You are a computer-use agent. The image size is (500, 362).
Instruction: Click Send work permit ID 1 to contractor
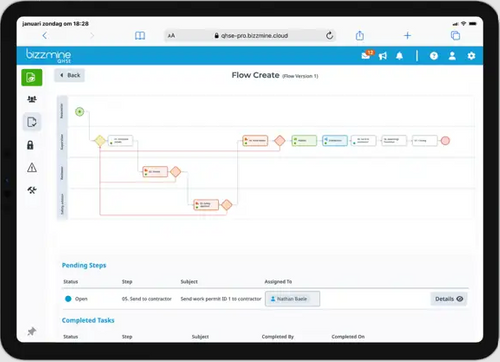click(221, 299)
